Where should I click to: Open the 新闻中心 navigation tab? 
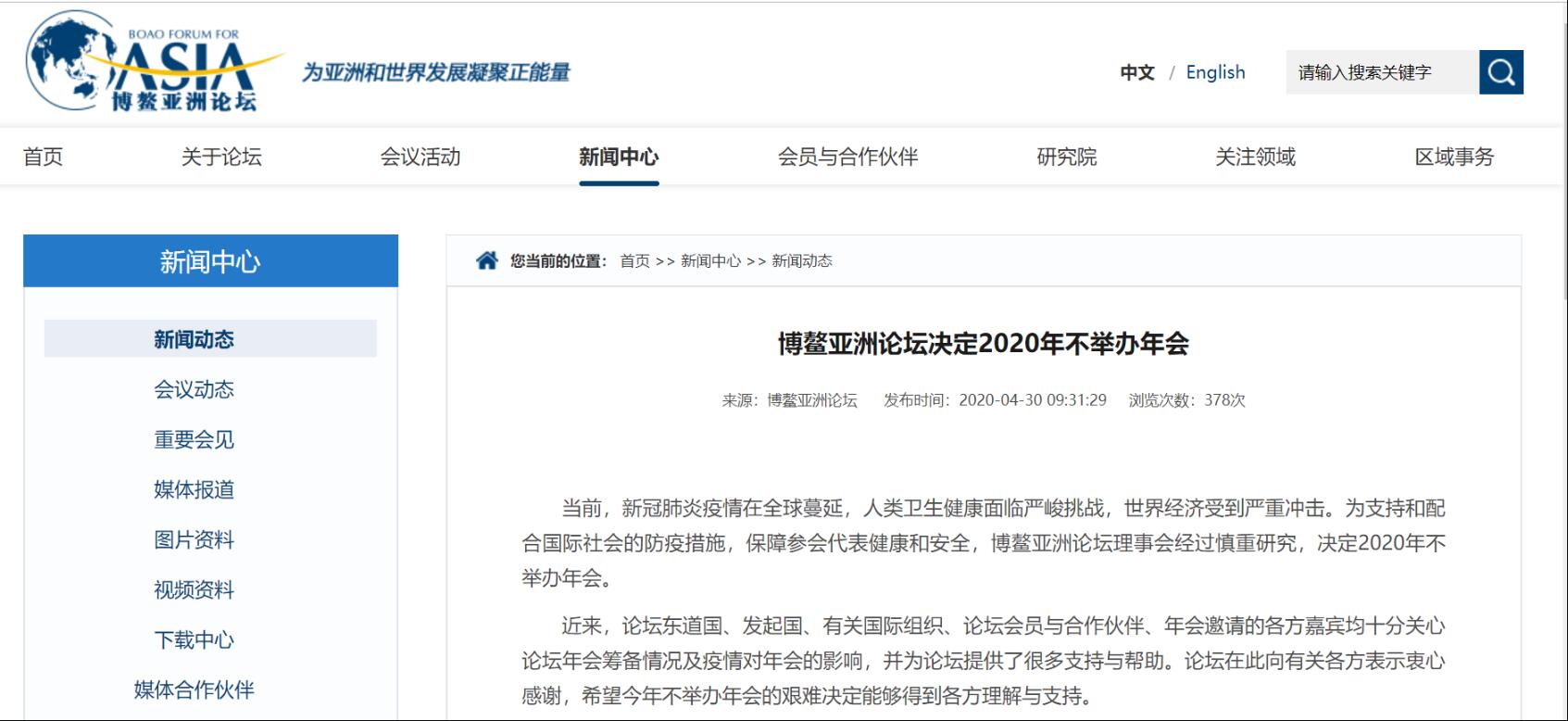[619, 157]
